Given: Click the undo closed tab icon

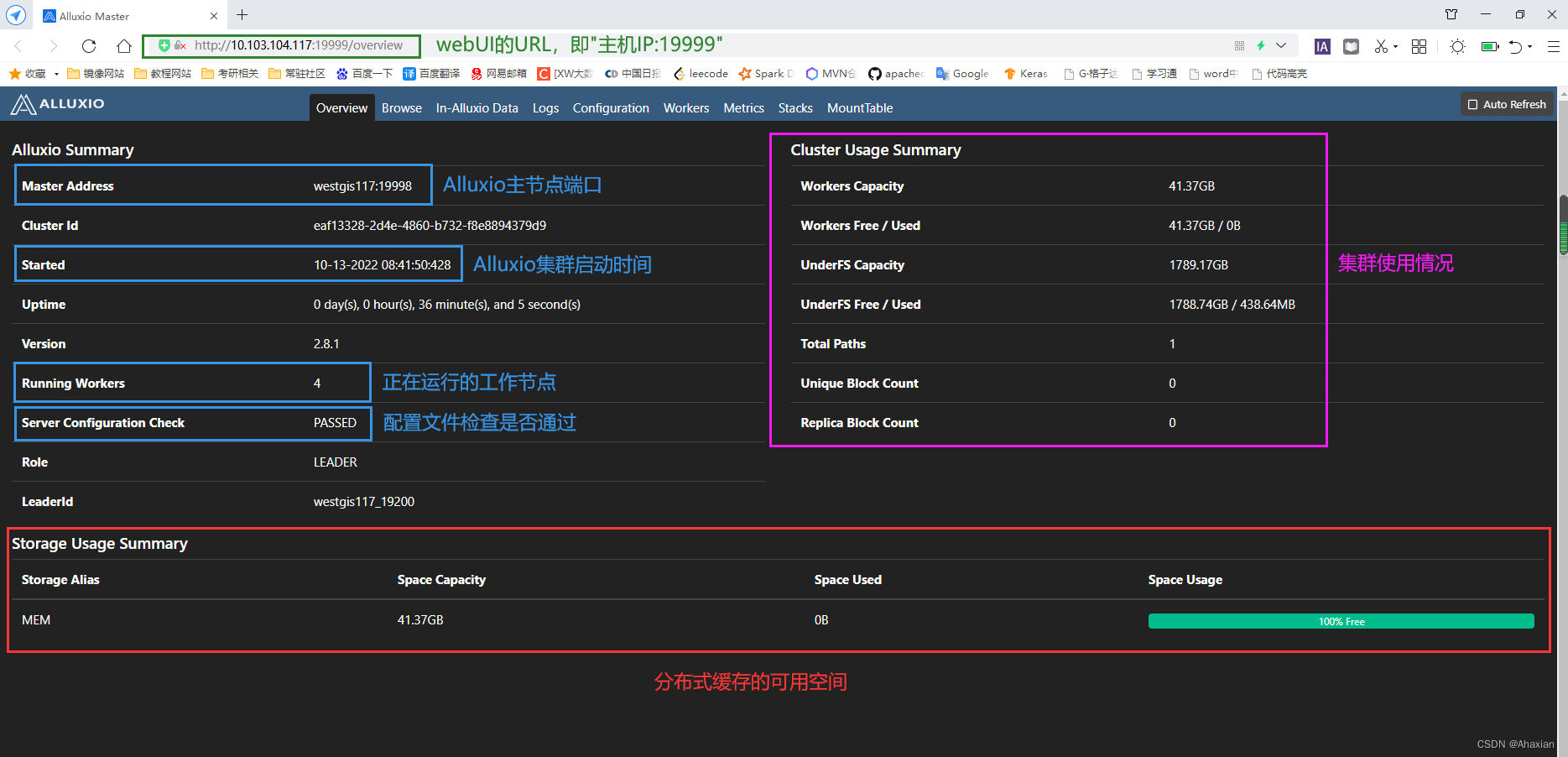Looking at the screenshot, I should click(1515, 46).
